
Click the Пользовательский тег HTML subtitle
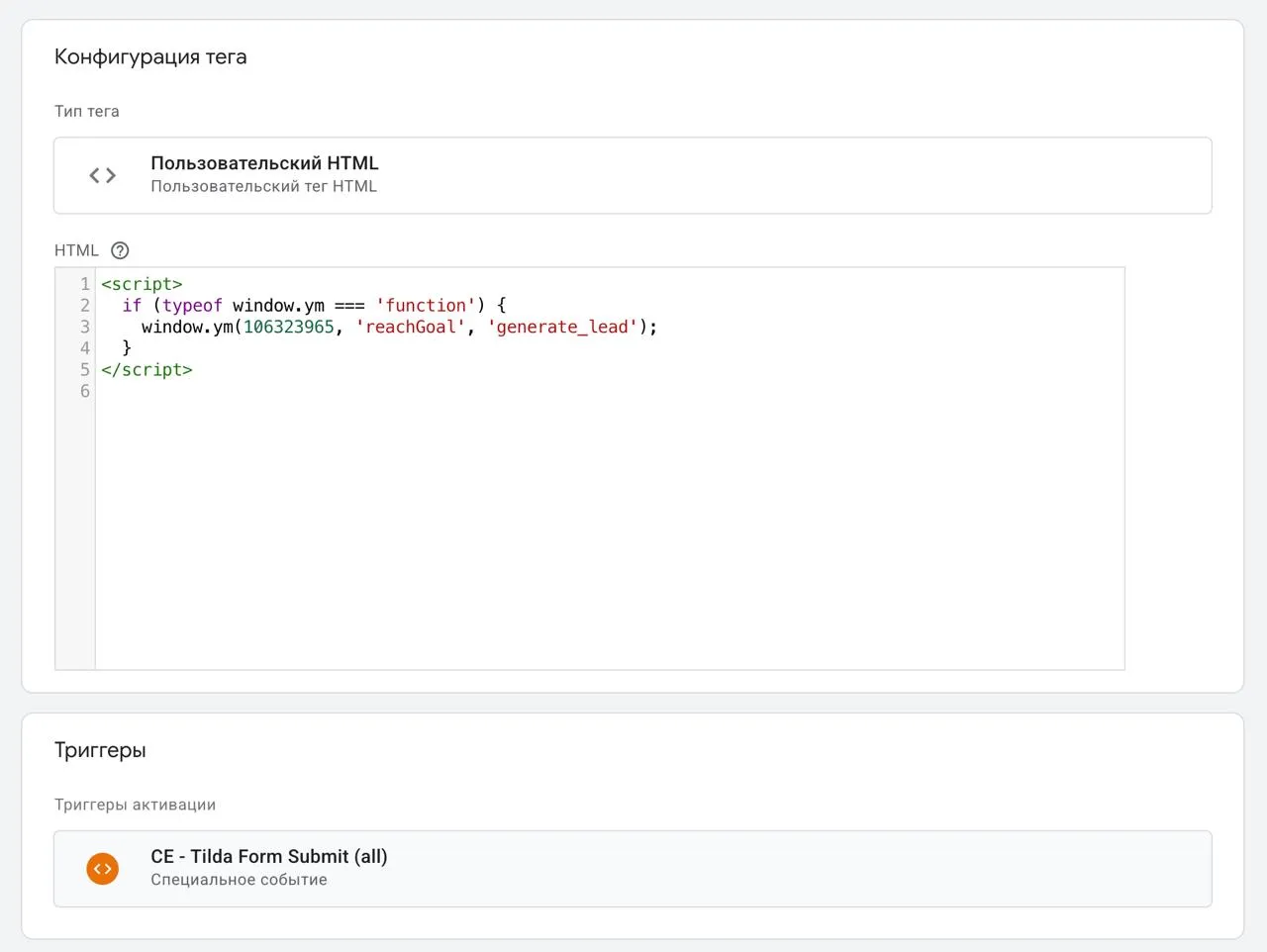click(x=263, y=186)
